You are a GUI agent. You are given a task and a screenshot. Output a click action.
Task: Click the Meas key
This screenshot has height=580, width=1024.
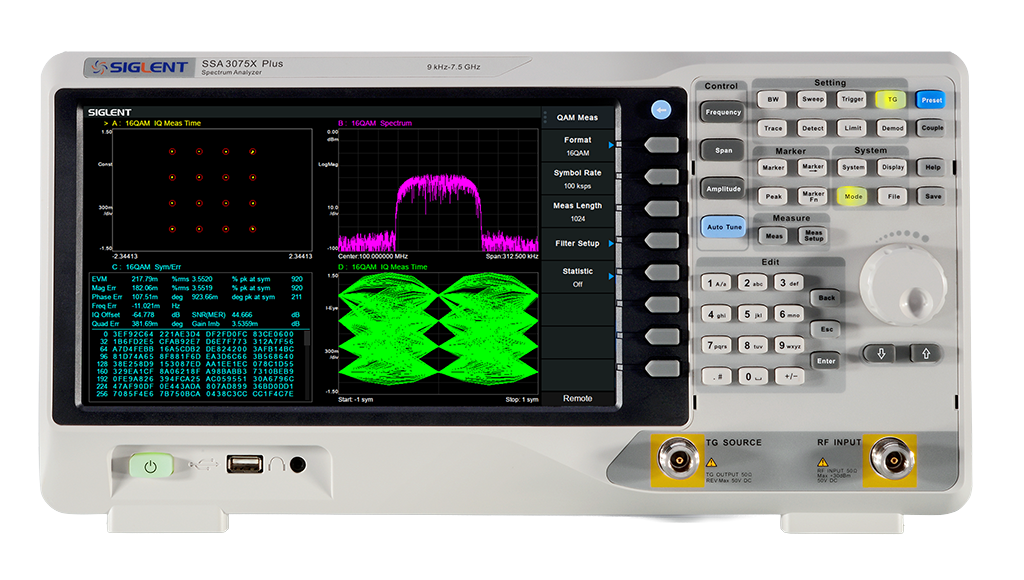(x=774, y=236)
